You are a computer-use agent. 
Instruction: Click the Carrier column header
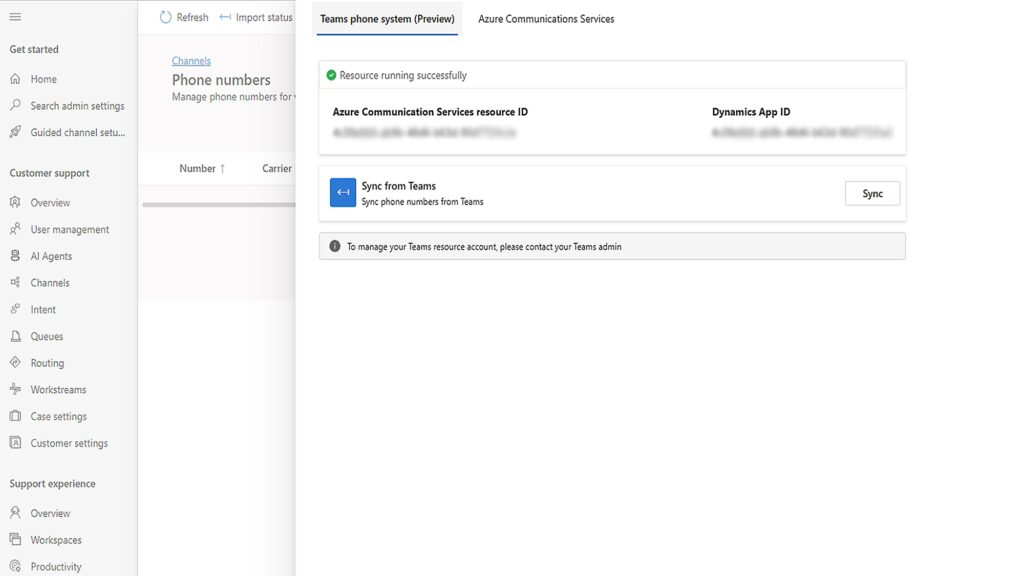coord(276,169)
